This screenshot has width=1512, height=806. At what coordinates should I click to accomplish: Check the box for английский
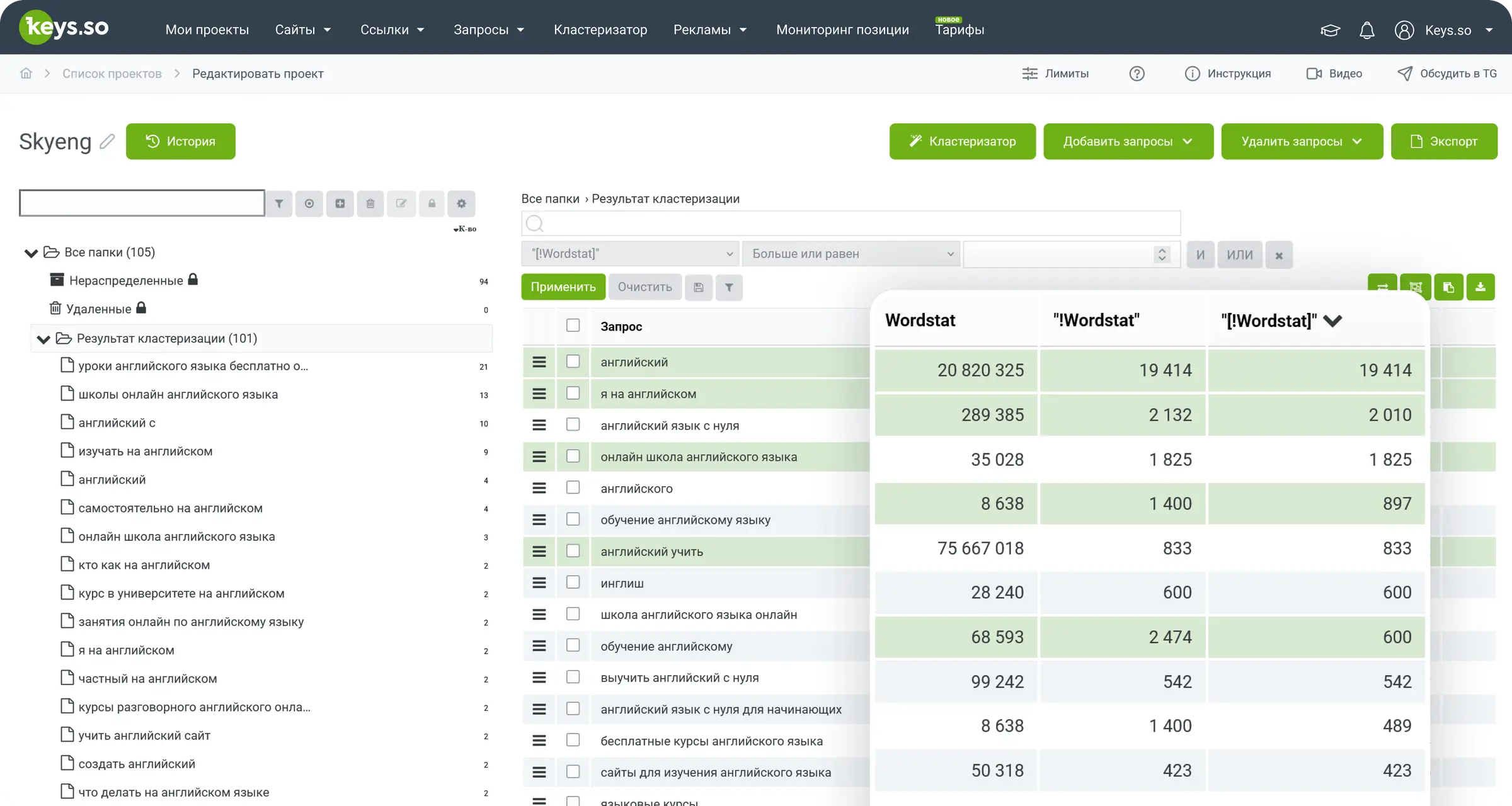(x=573, y=361)
